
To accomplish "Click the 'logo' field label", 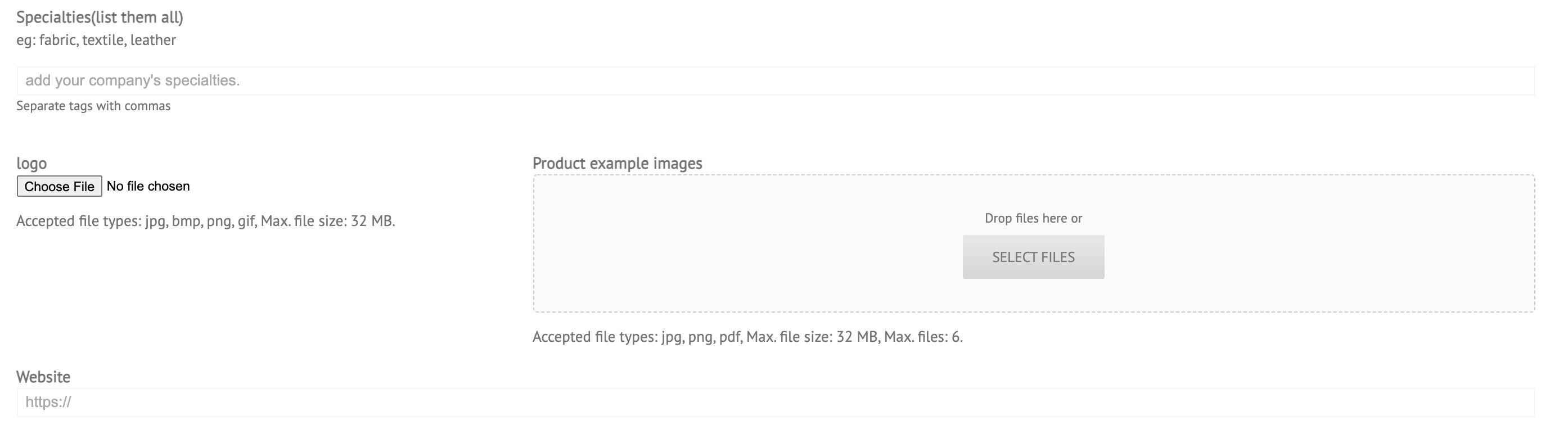I will 31,164.
